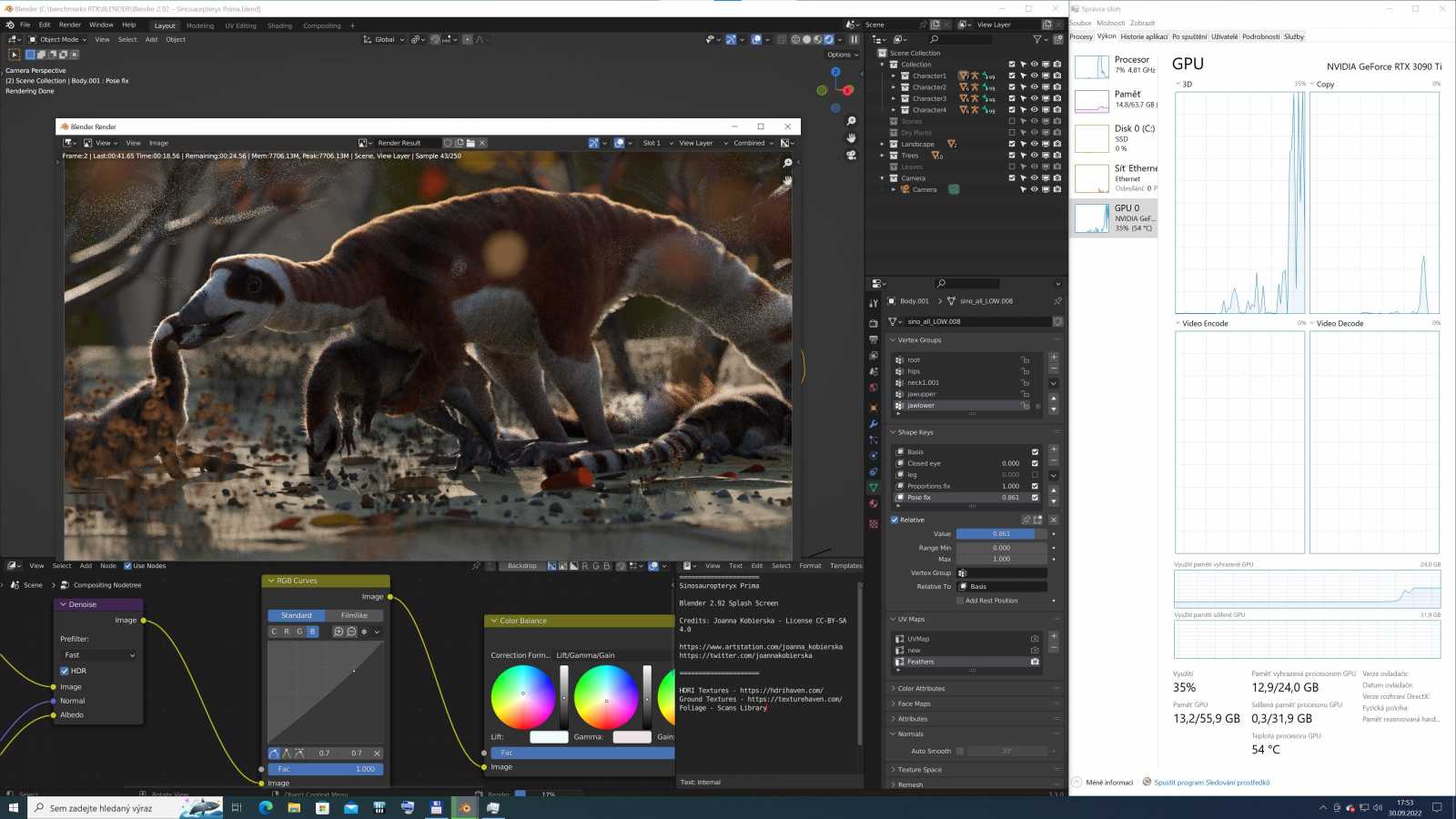The image size is (1456, 819).
Task: Switch to Compositing workspace tab
Action: point(321,25)
